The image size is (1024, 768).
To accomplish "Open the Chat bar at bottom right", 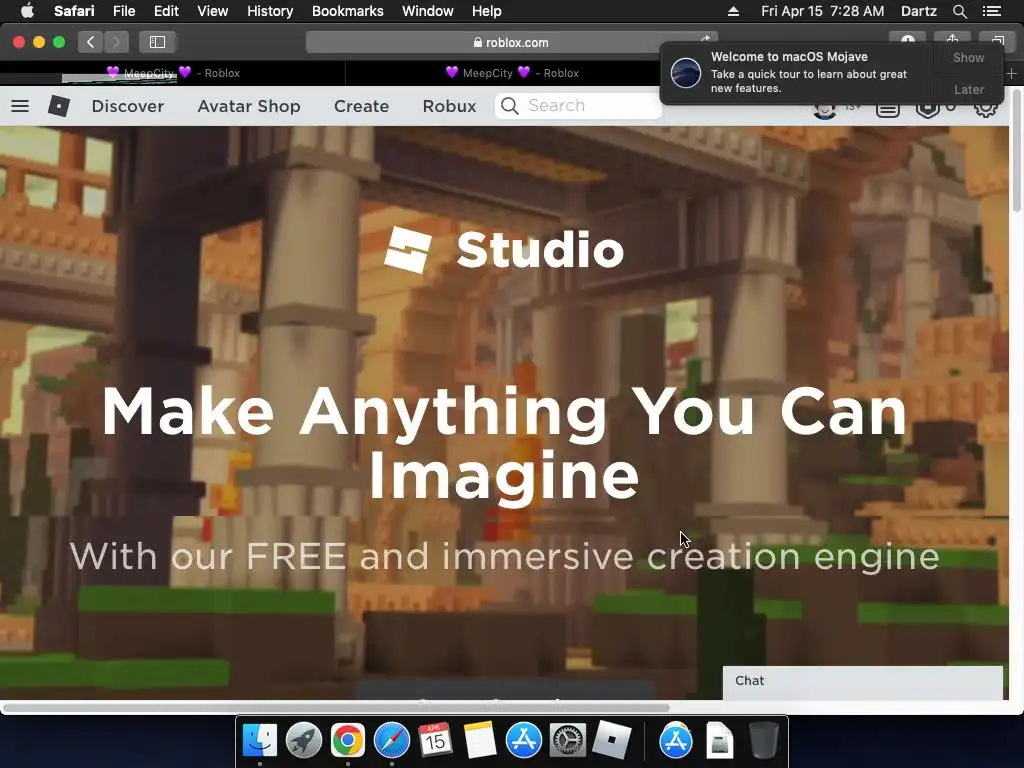I will (x=862, y=682).
